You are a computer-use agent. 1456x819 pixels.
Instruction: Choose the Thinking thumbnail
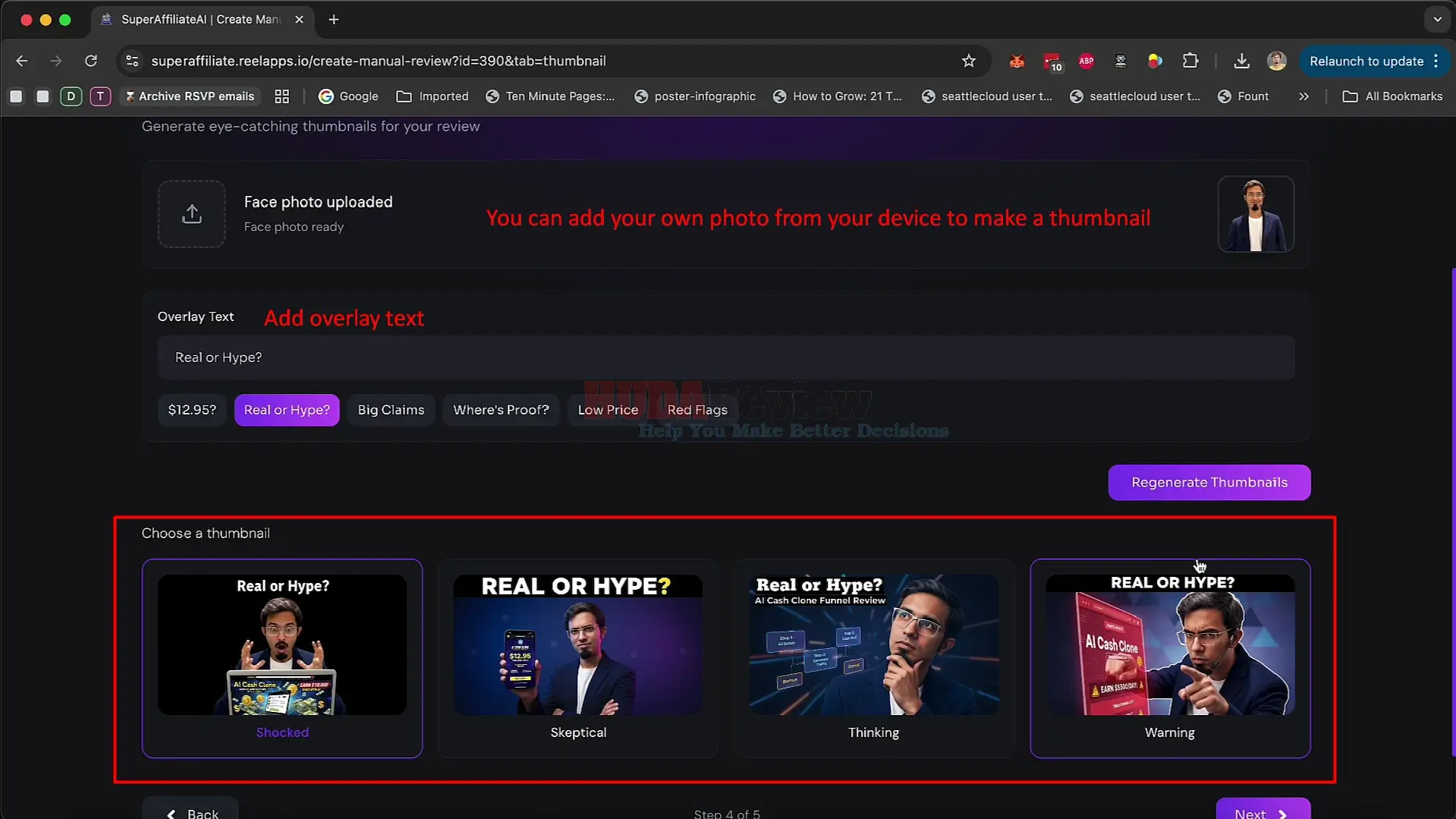[x=873, y=658]
